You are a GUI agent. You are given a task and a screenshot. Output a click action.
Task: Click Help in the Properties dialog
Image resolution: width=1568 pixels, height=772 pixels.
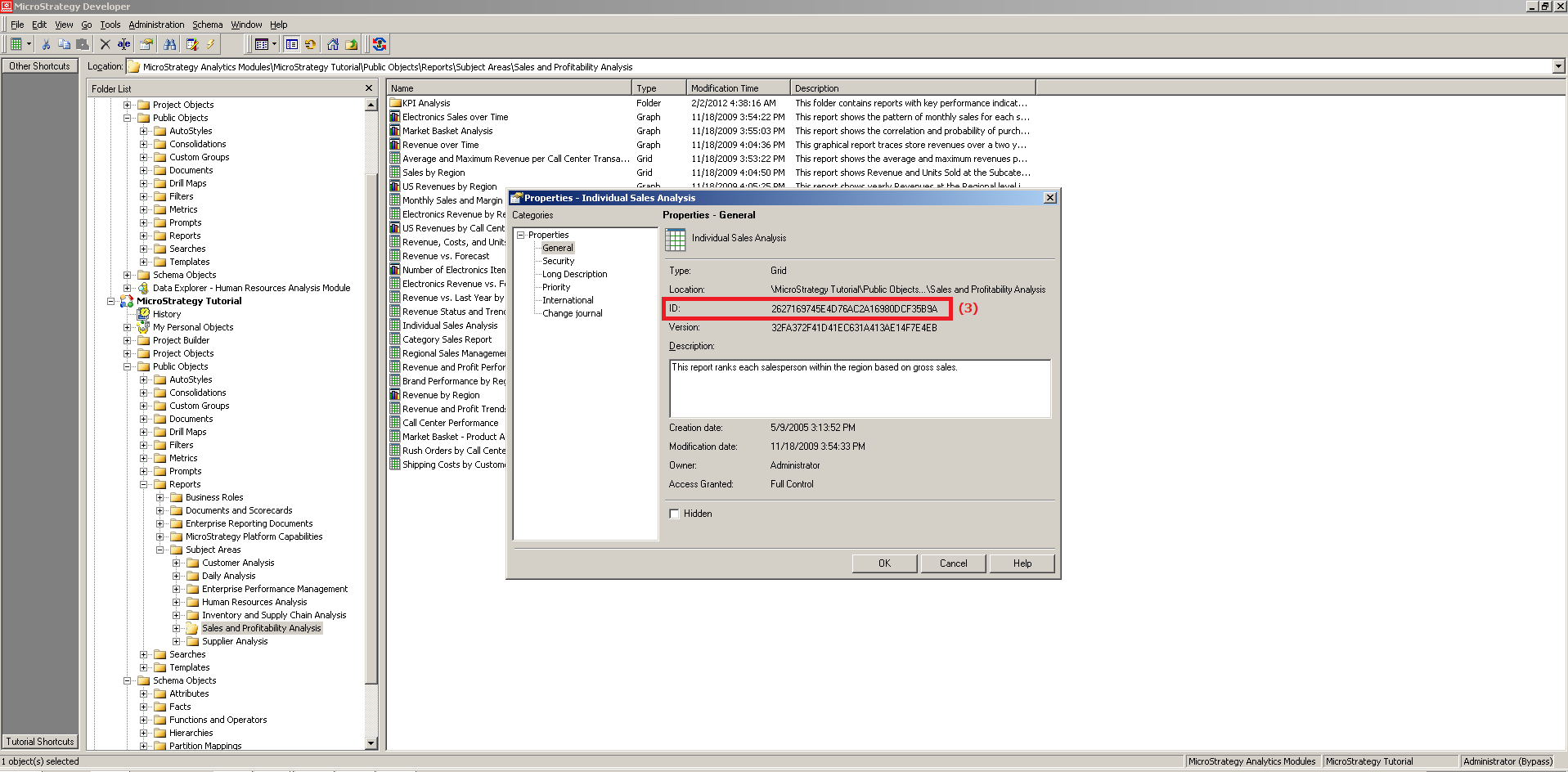[1022, 563]
